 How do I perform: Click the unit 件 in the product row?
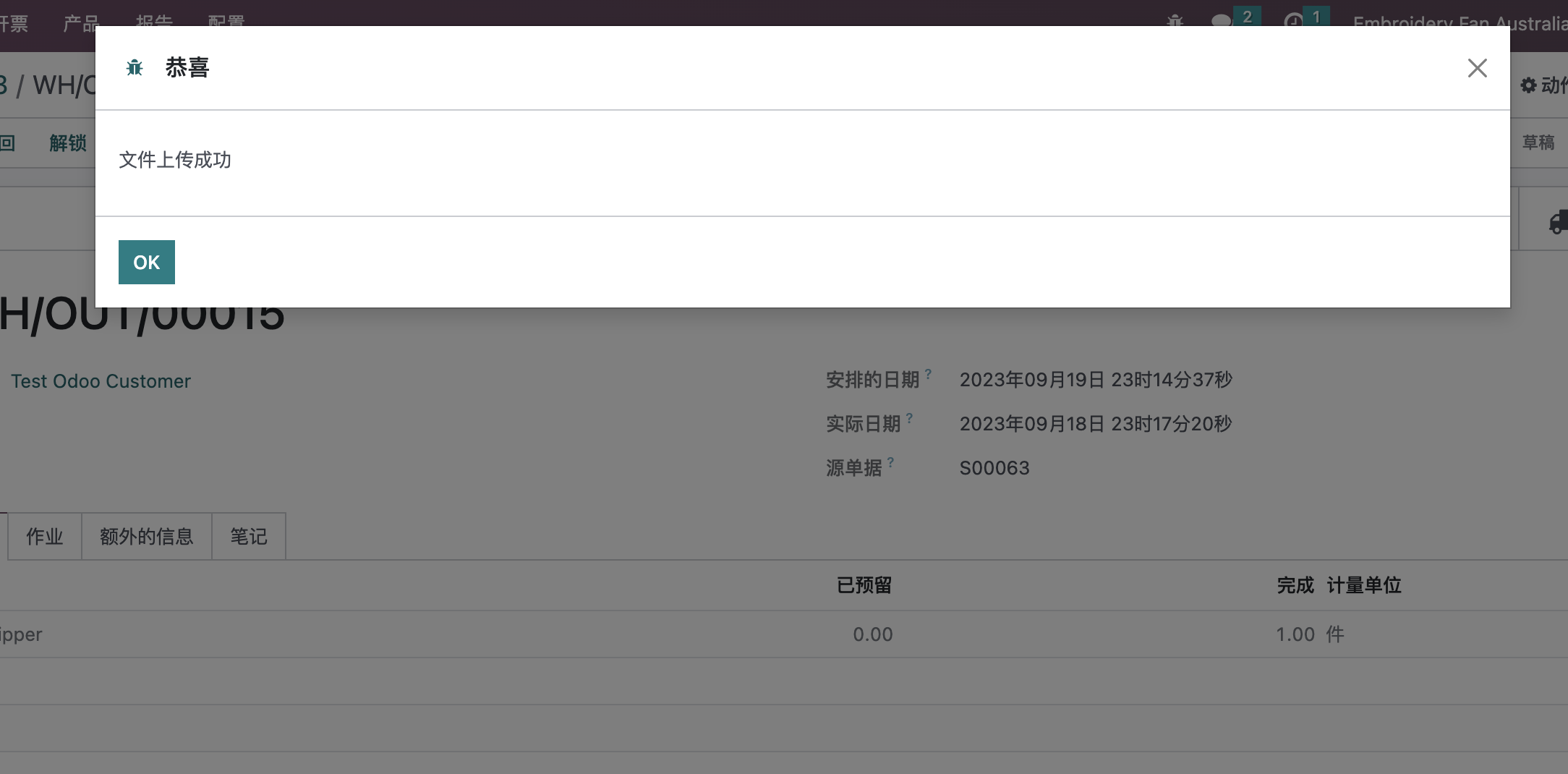click(1335, 634)
